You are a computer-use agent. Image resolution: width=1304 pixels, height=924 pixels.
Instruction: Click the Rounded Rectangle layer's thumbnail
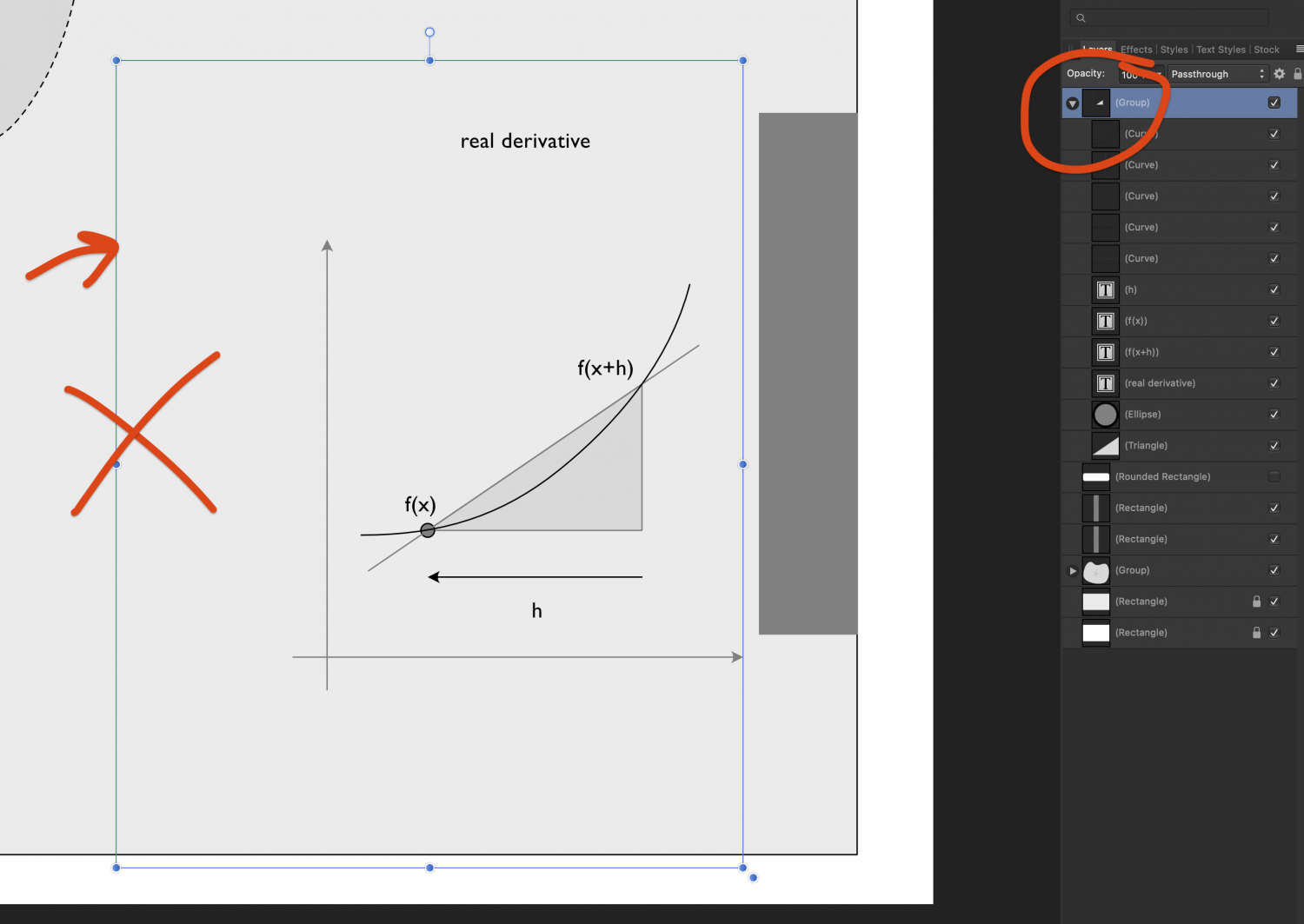tap(1095, 477)
